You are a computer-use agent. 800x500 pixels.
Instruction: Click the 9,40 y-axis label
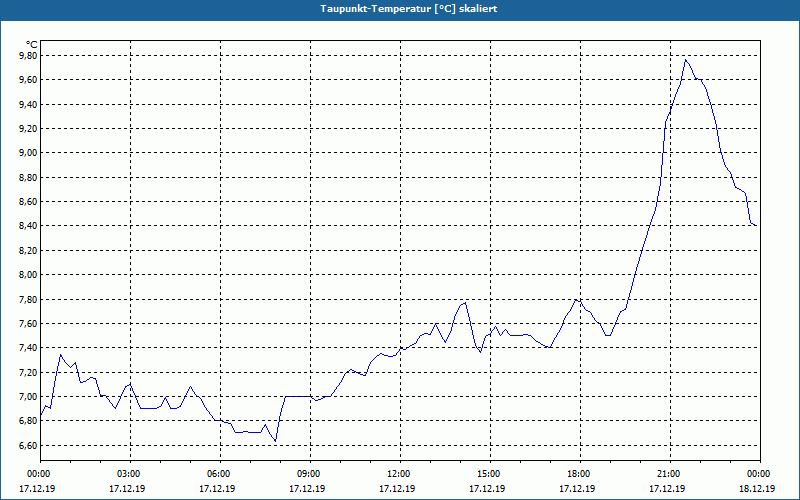tap(28, 105)
